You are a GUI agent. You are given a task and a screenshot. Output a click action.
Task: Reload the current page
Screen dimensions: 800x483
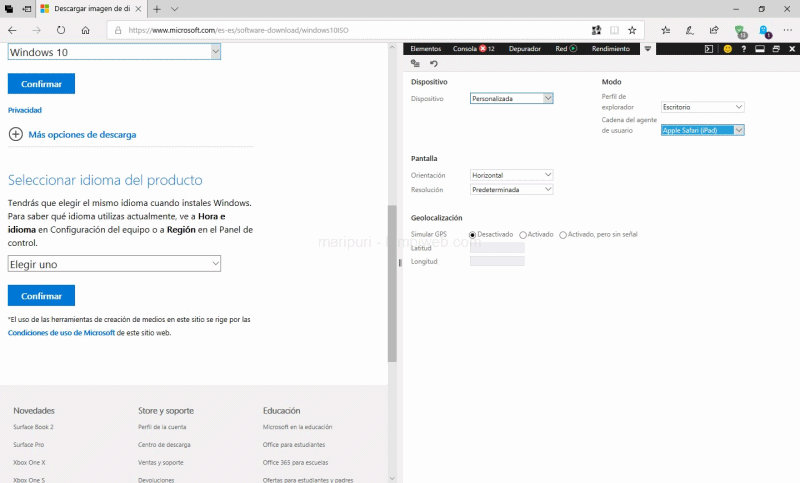61,30
